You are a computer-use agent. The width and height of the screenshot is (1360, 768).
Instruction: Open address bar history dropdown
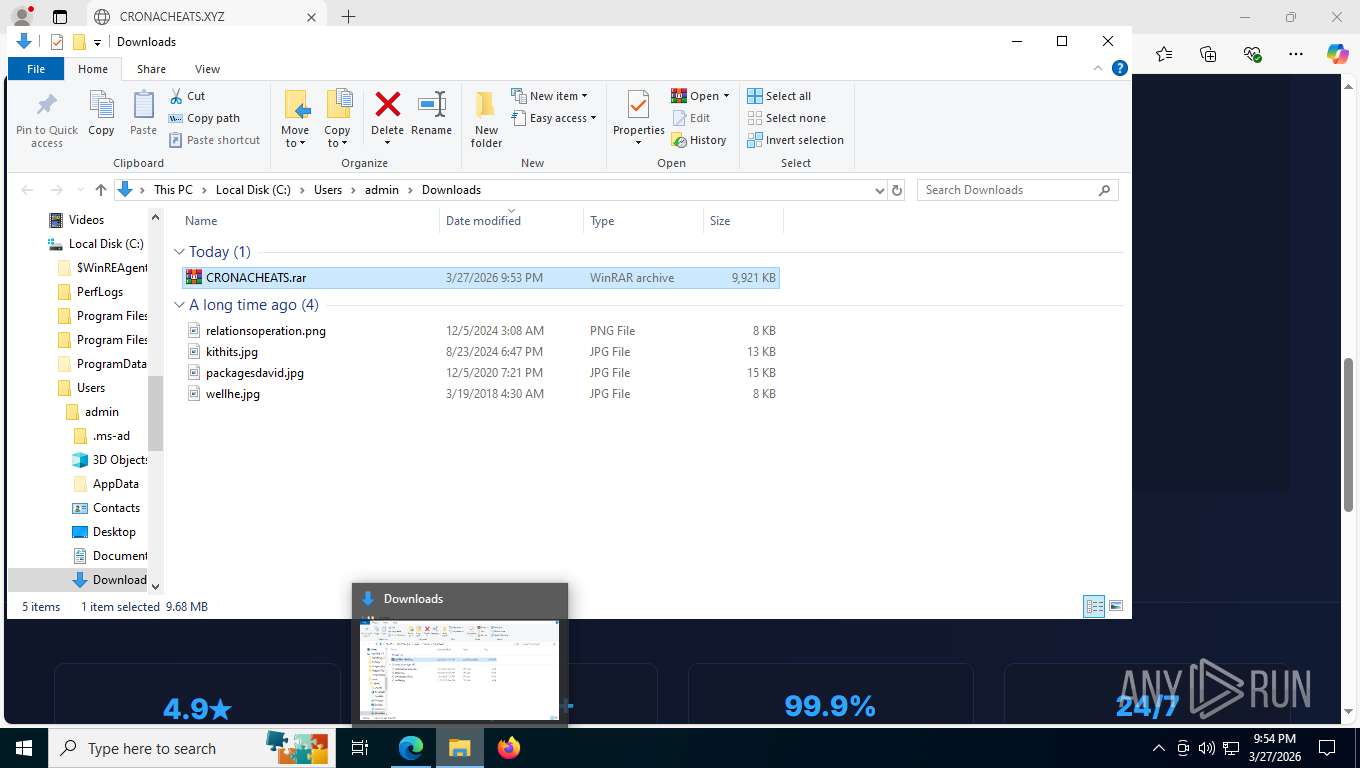(x=879, y=190)
